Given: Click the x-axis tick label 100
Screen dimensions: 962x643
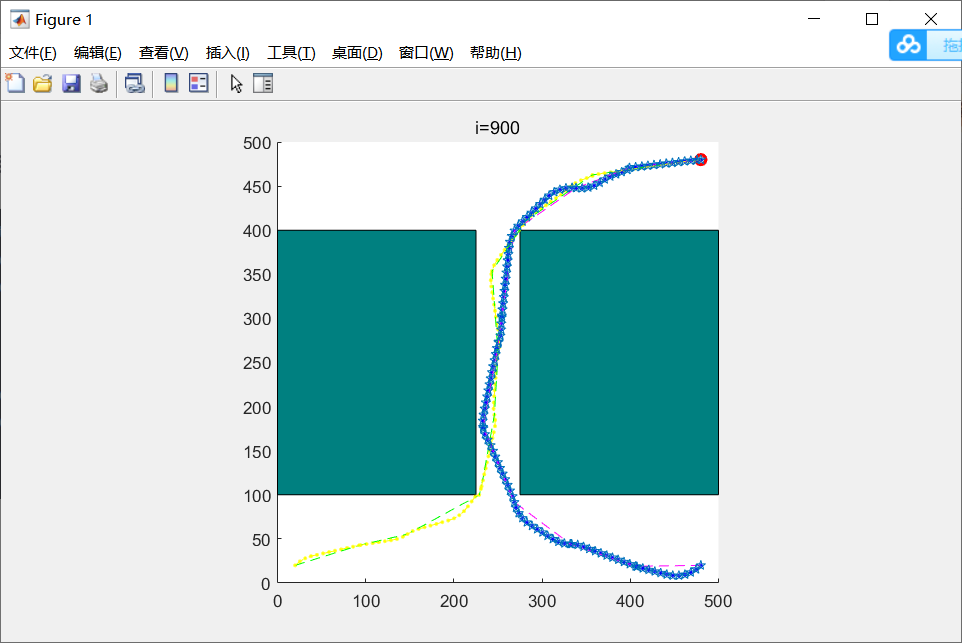Looking at the screenshot, I should click(x=366, y=601).
